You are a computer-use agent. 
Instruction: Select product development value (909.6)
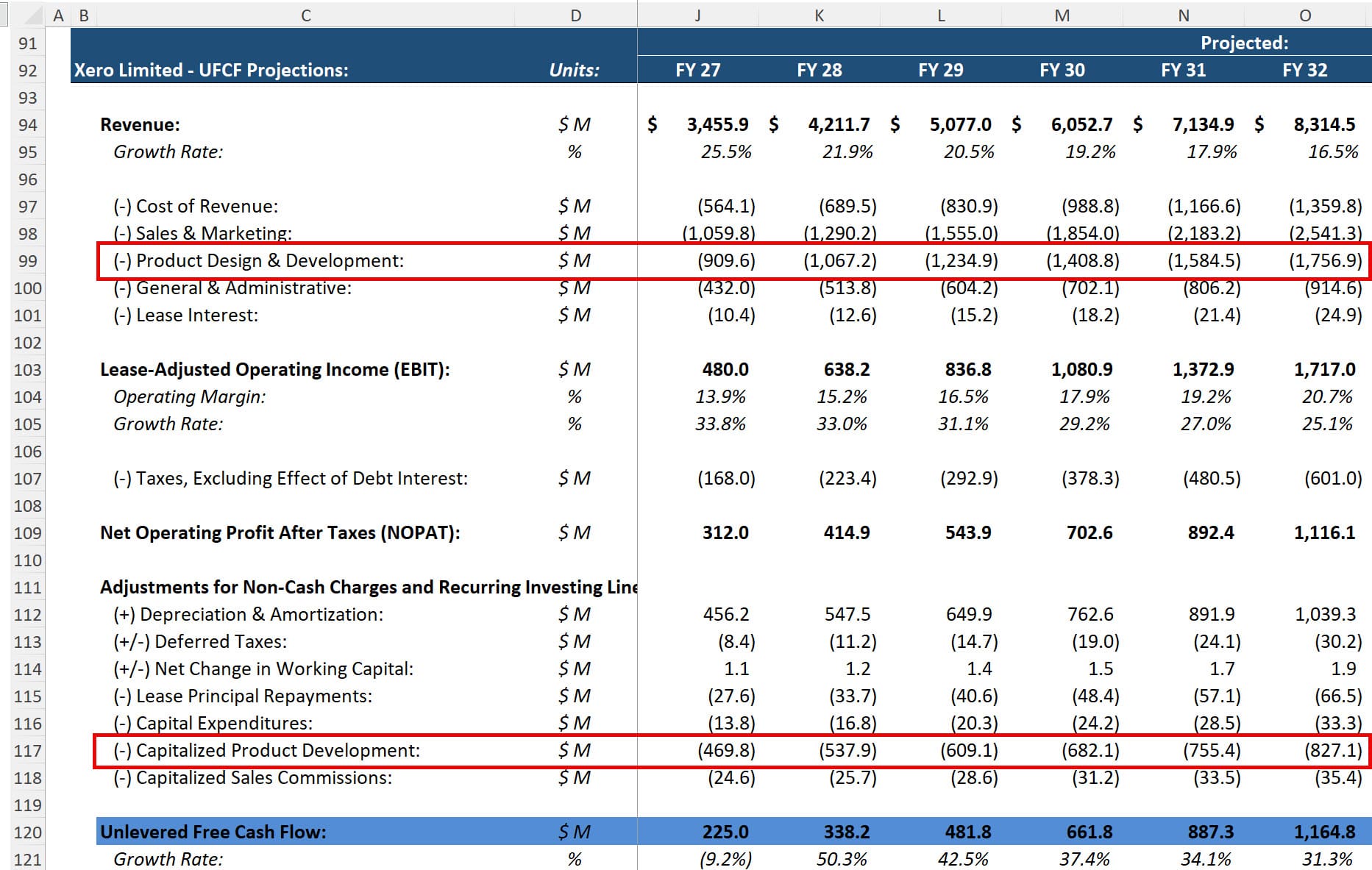[x=726, y=261]
